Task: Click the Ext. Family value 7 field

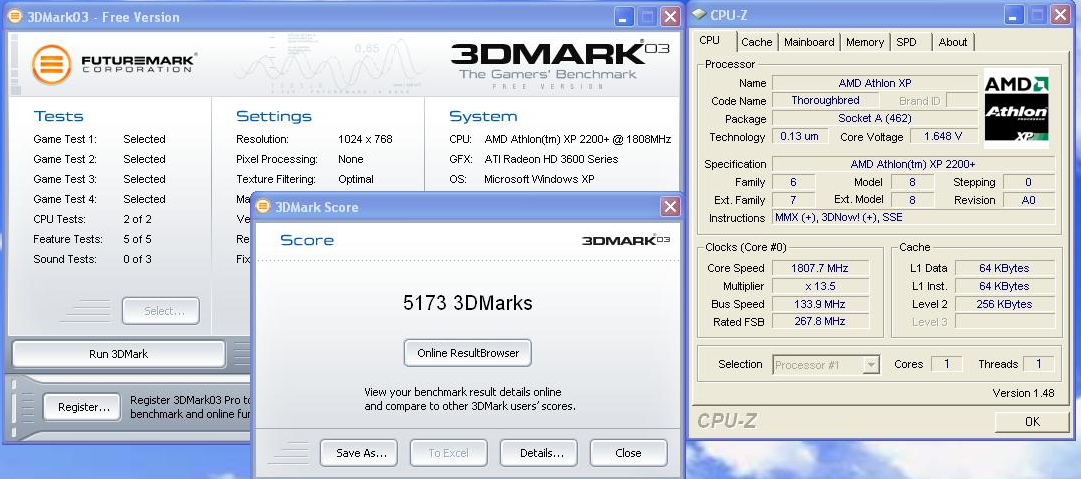Action: [x=793, y=200]
